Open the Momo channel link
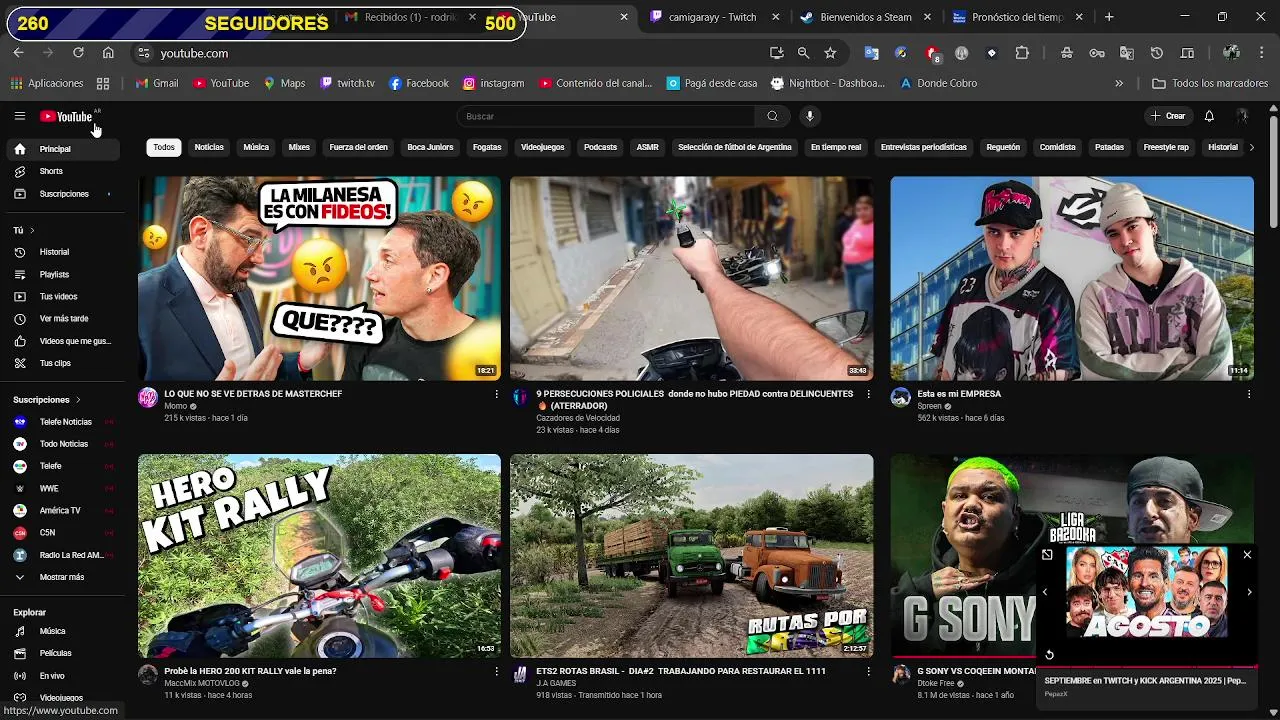Screen dimensions: 1280x720 (x=176, y=406)
